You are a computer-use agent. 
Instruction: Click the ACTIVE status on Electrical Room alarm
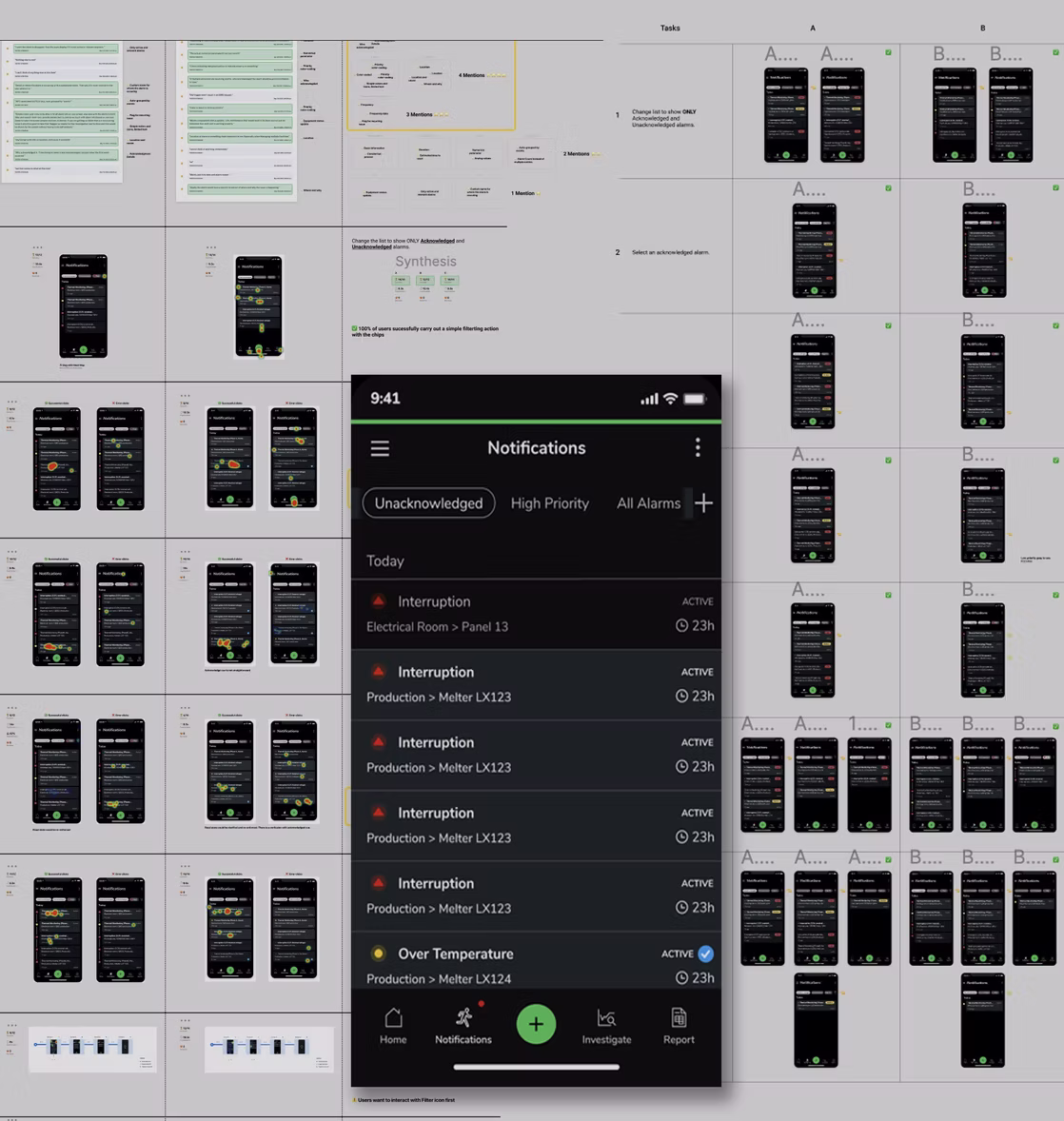tap(698, 602)
